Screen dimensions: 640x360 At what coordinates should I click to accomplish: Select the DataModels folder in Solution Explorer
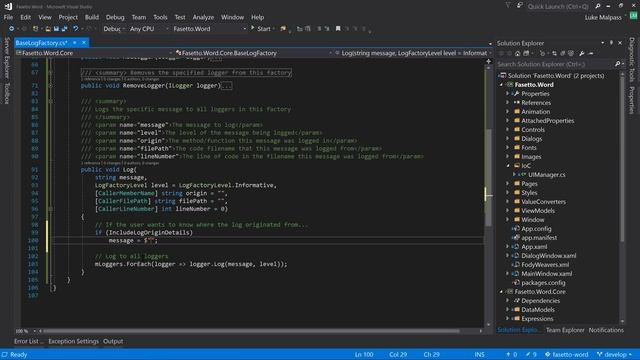(x=538, y=309)
